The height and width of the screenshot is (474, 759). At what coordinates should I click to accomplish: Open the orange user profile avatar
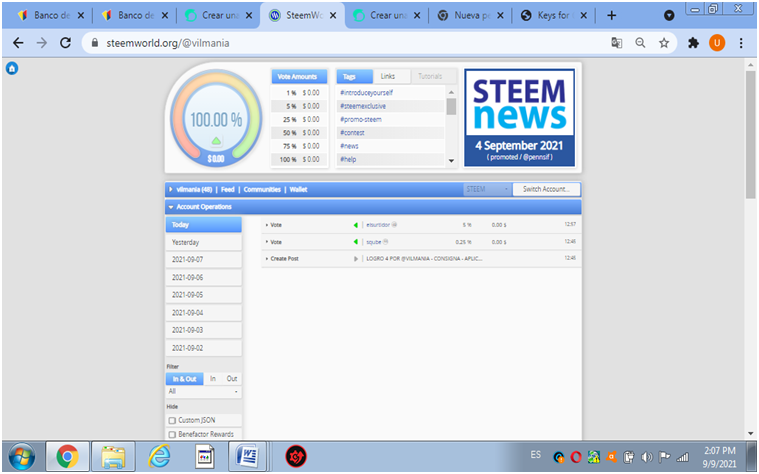click(717, 43)
